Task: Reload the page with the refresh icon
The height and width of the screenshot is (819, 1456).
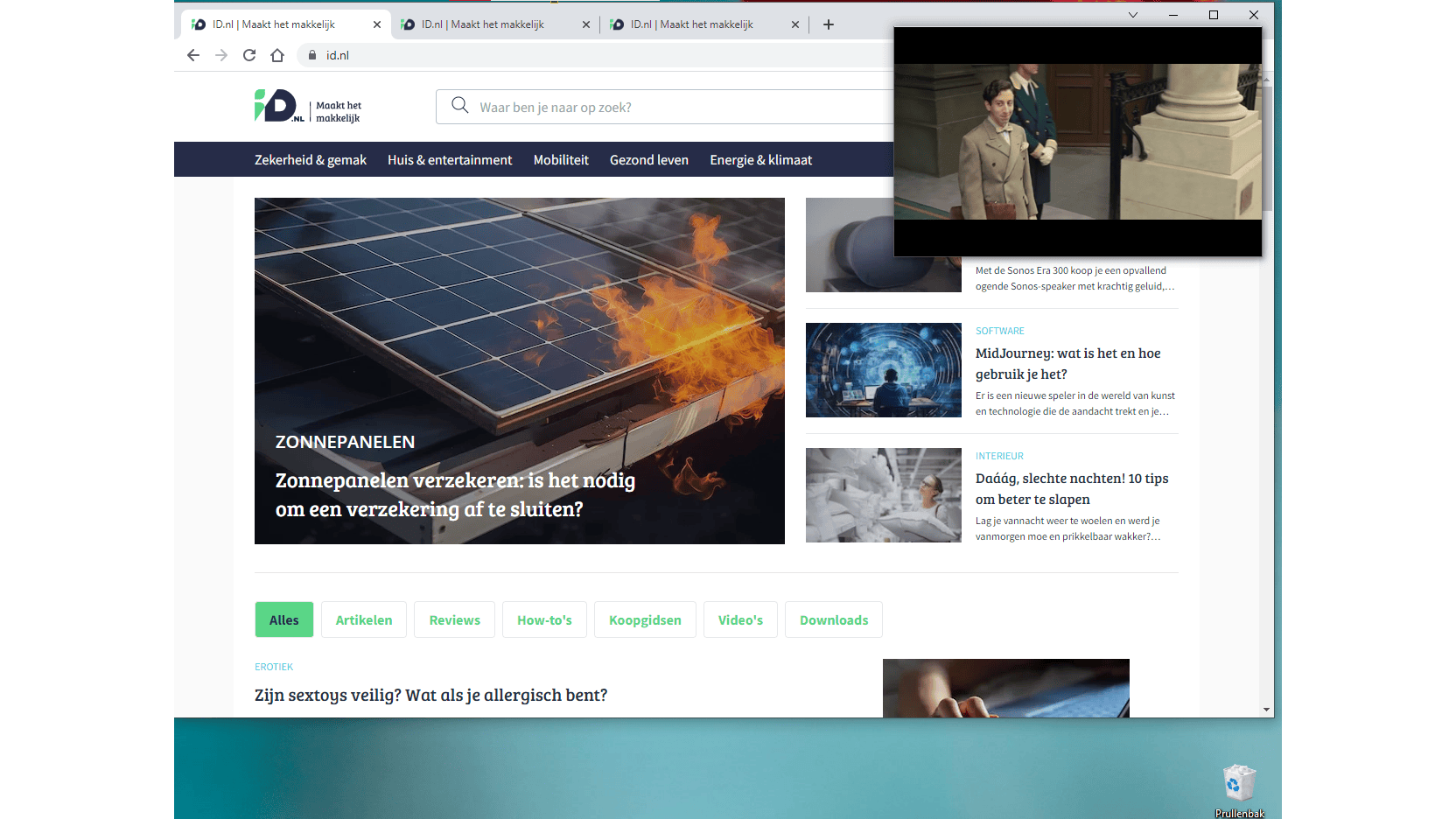Action: pos(249,55)
